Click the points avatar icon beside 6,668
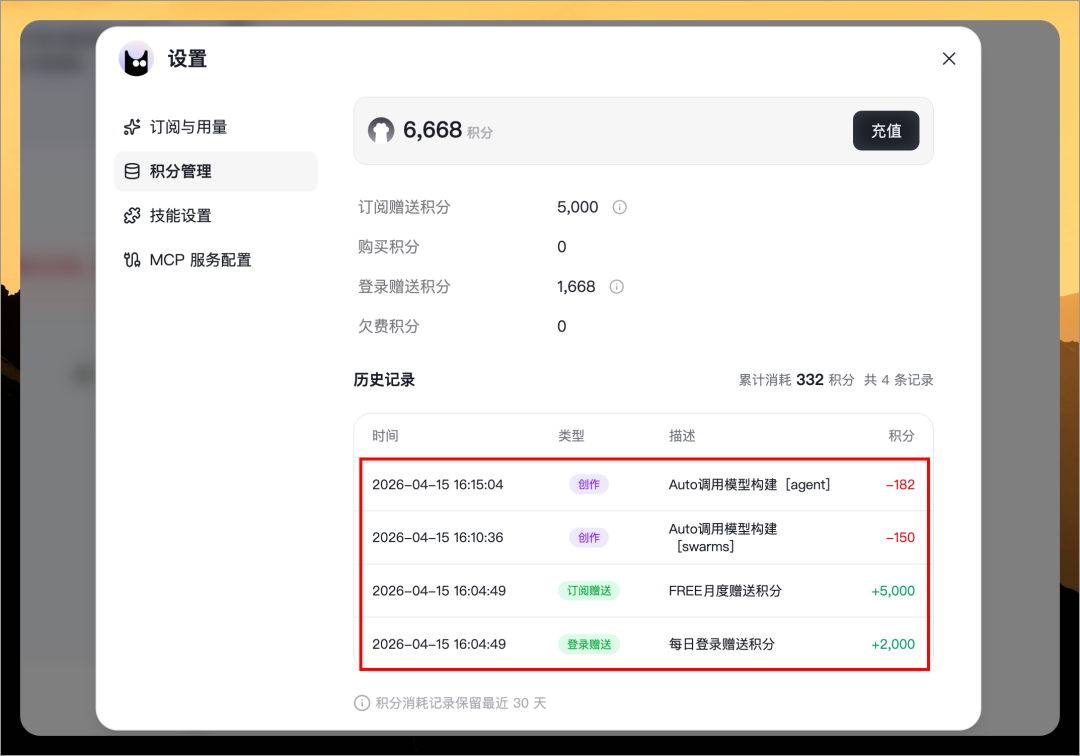The width and height of the screenshot is (1080, 756). [x=381, y=130]
